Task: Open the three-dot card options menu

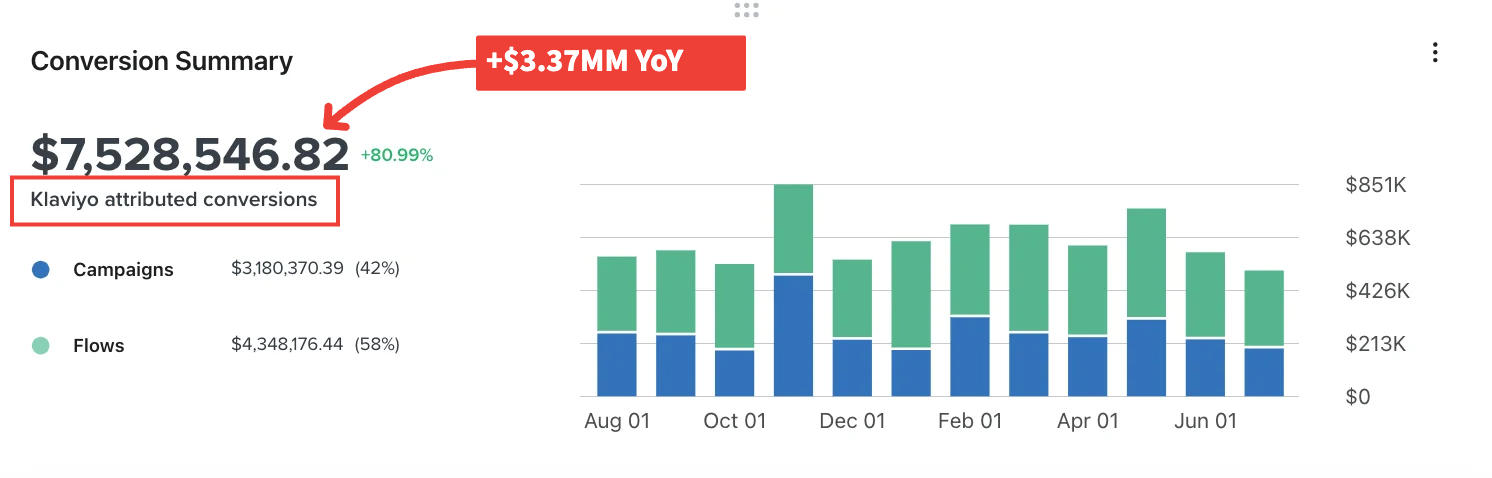Action: 1435,53
